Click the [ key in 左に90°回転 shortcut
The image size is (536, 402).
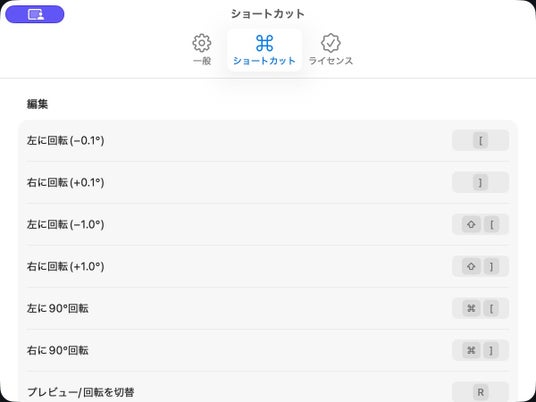point(492,308)
